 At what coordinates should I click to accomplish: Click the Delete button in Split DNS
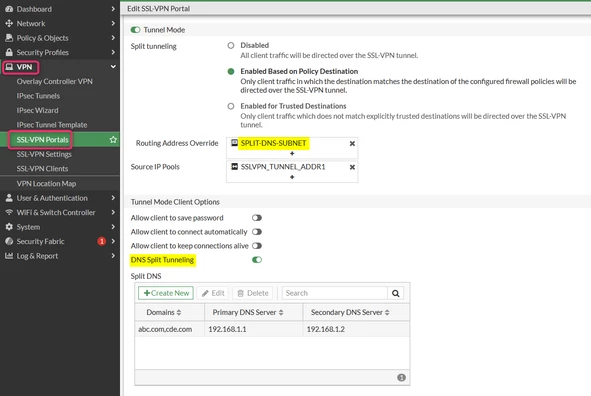tap(253, 293)
